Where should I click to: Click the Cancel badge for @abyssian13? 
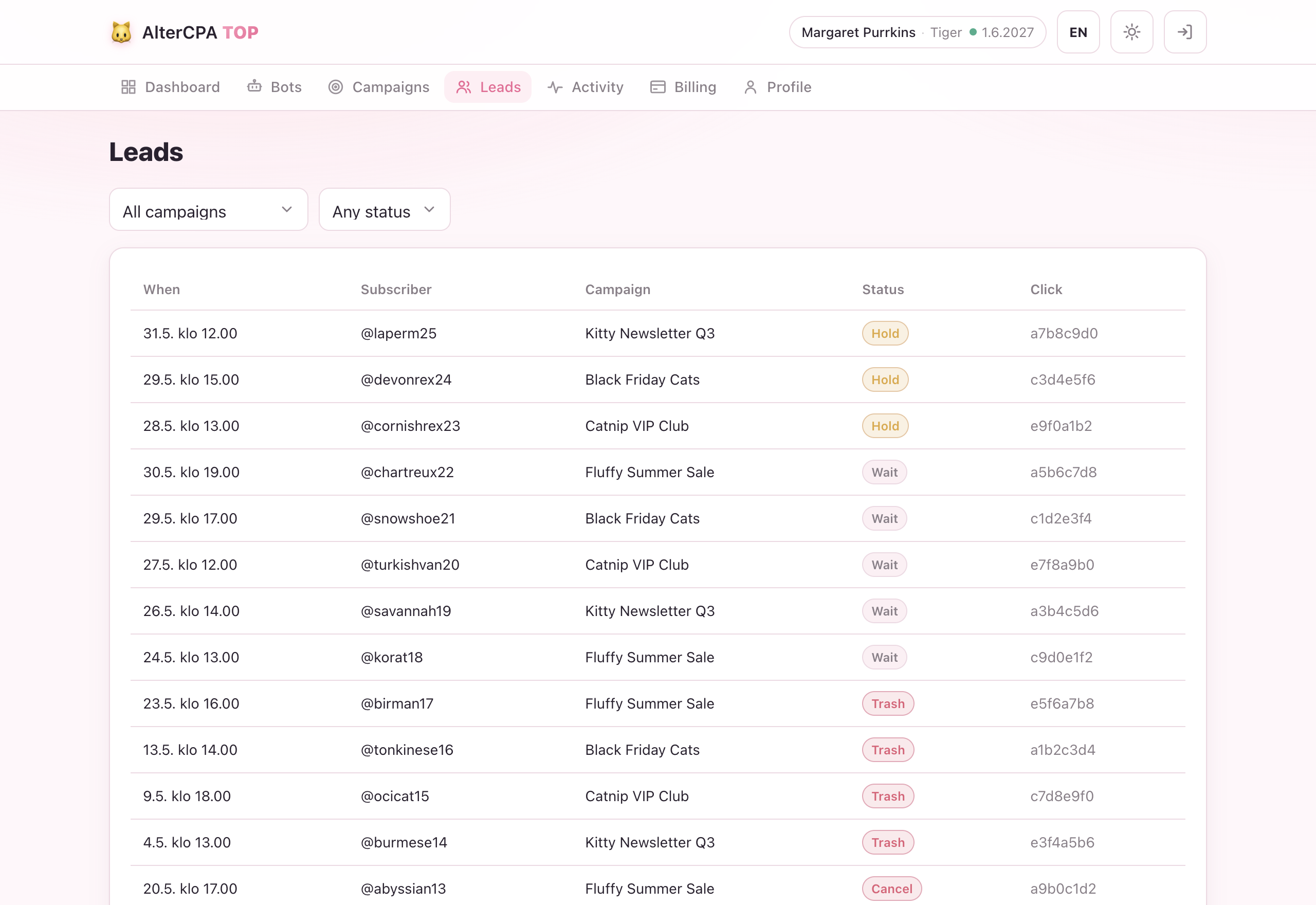click(x=891, y=889)
